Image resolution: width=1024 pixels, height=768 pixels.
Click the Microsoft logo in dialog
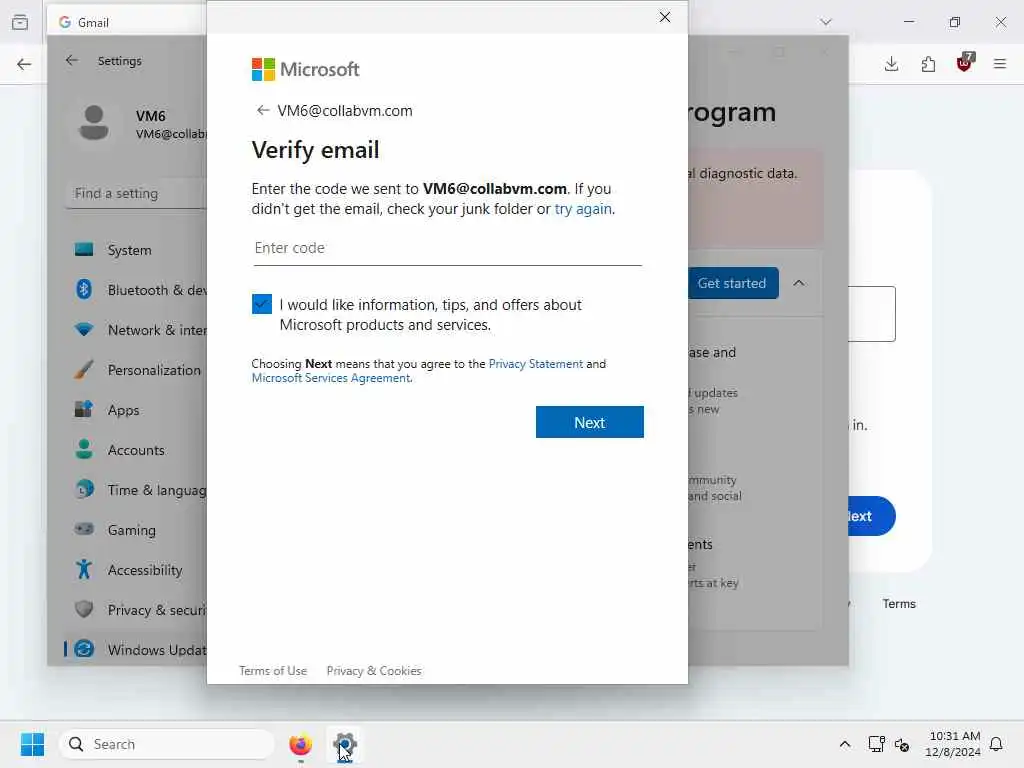tap(306, 69)
